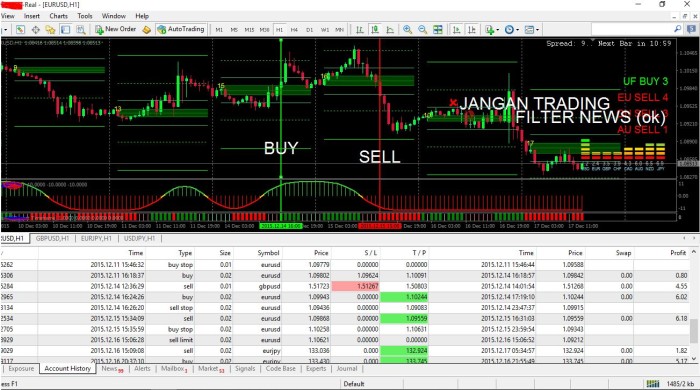Select the H1 timeframe
The image size is (700, 390).
[x=279, y=30]
